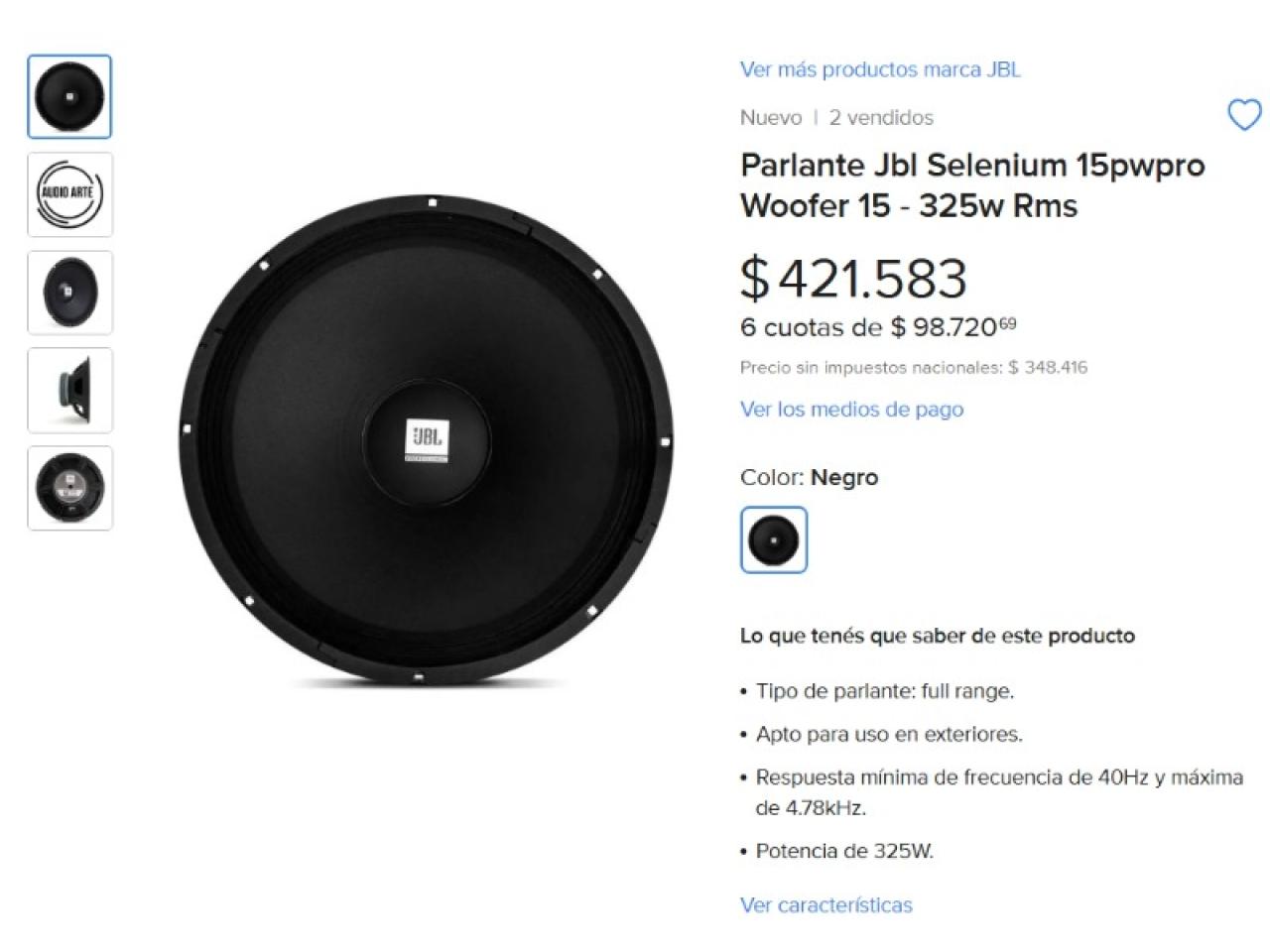This screenshot has height=952, width=1270.
Task: Click the '6 cuotas de $98.720' installment text
Action: tap(878, 327)
